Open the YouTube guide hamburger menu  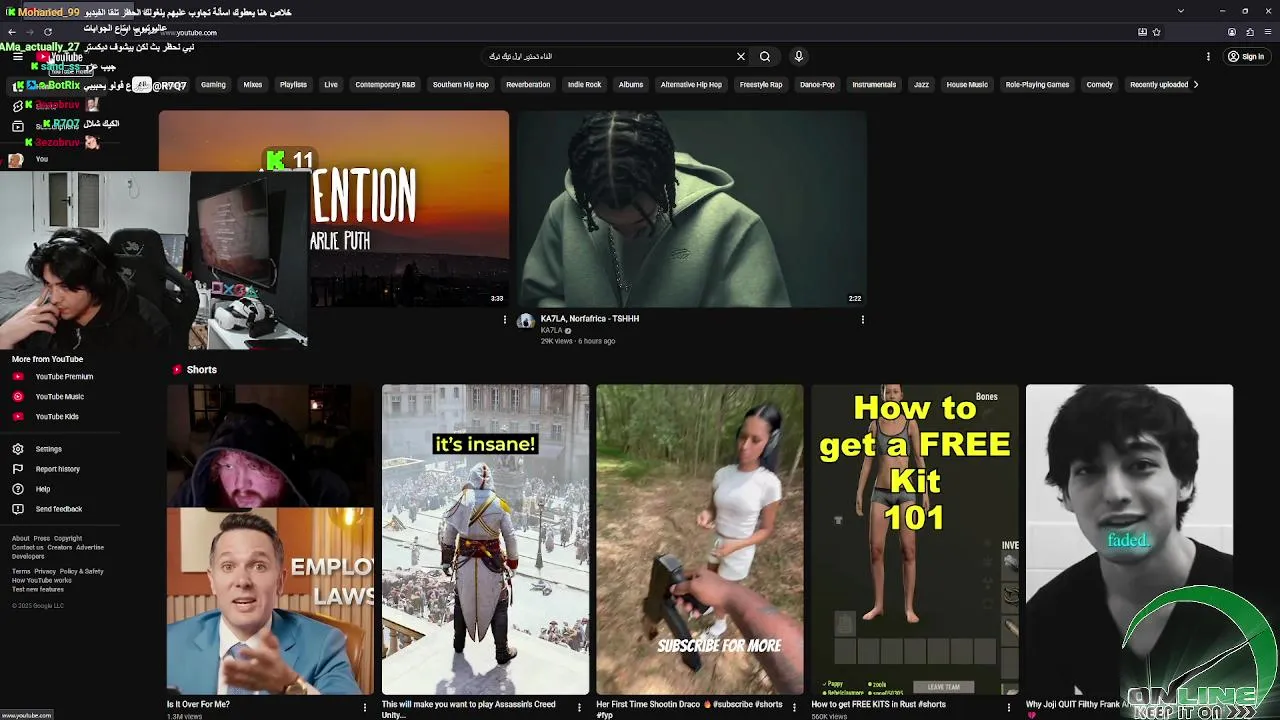[x=17, y=57]
